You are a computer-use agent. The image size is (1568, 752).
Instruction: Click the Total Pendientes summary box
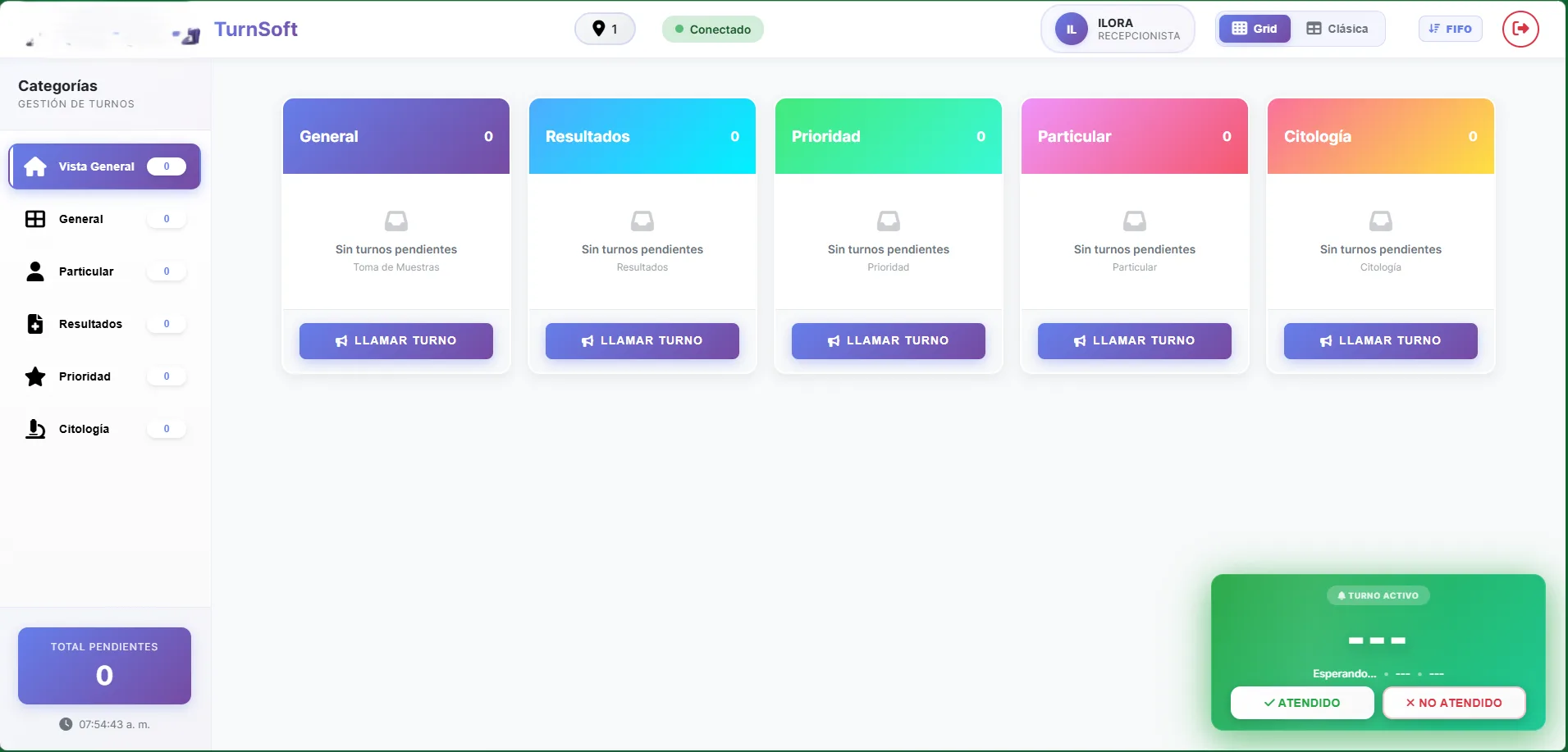105,666
